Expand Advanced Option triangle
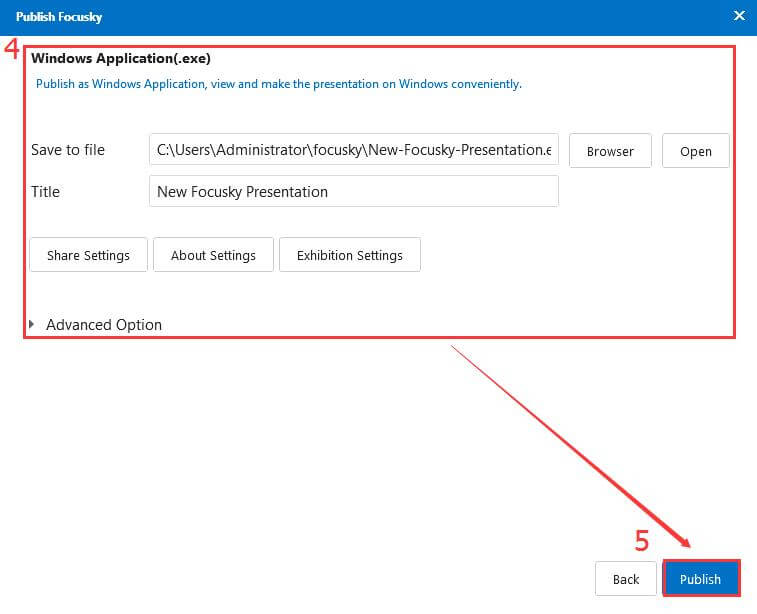Image resolution: width=757 pixels, height=614 pixels. [x=32, y=324]
